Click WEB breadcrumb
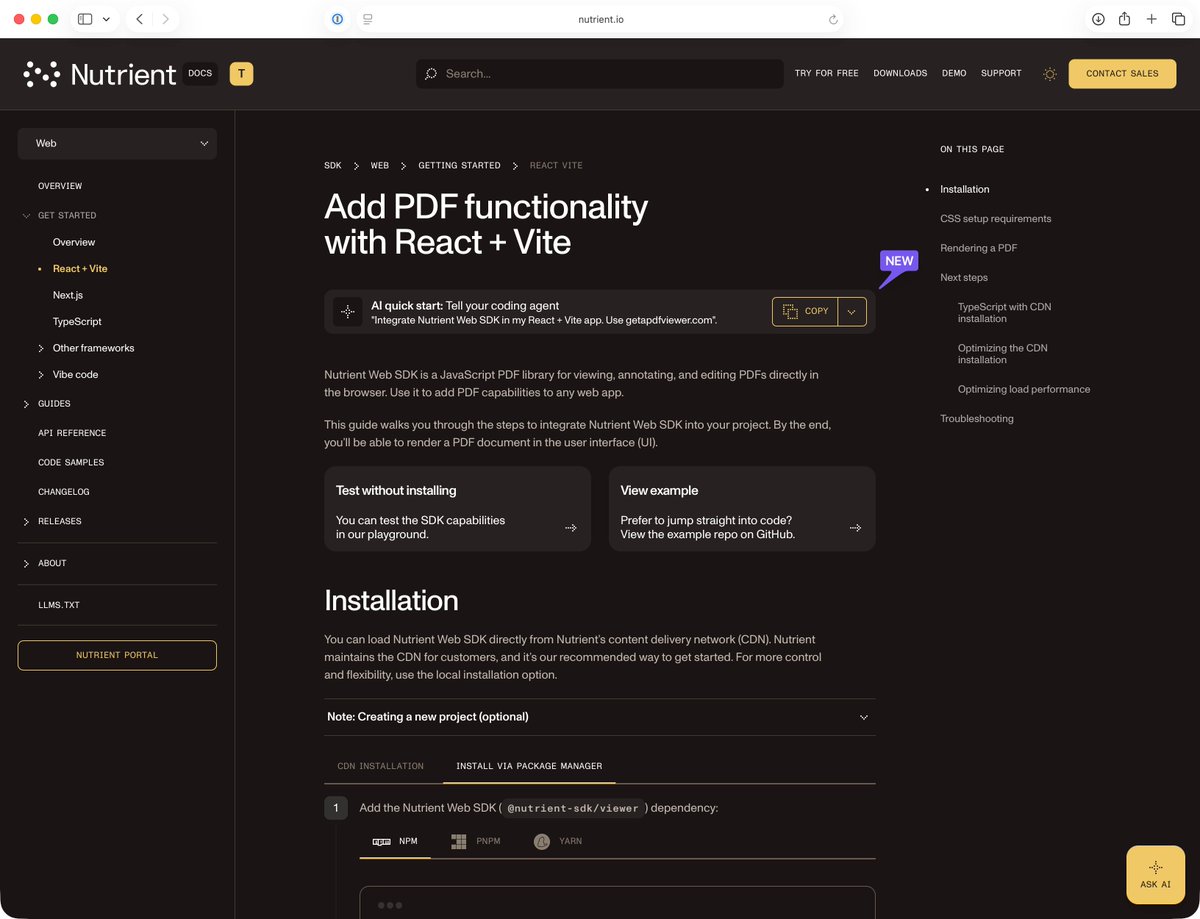The width and height of the screenshot is (1200, 919). click(380, 166)
